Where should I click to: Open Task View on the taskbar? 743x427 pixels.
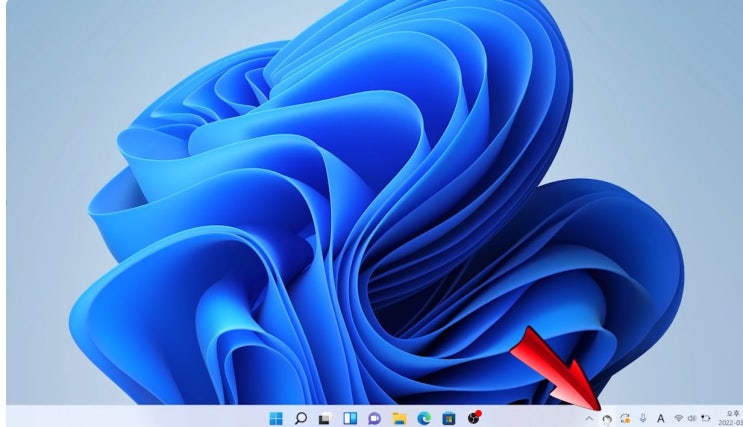[x=325, y=419]
